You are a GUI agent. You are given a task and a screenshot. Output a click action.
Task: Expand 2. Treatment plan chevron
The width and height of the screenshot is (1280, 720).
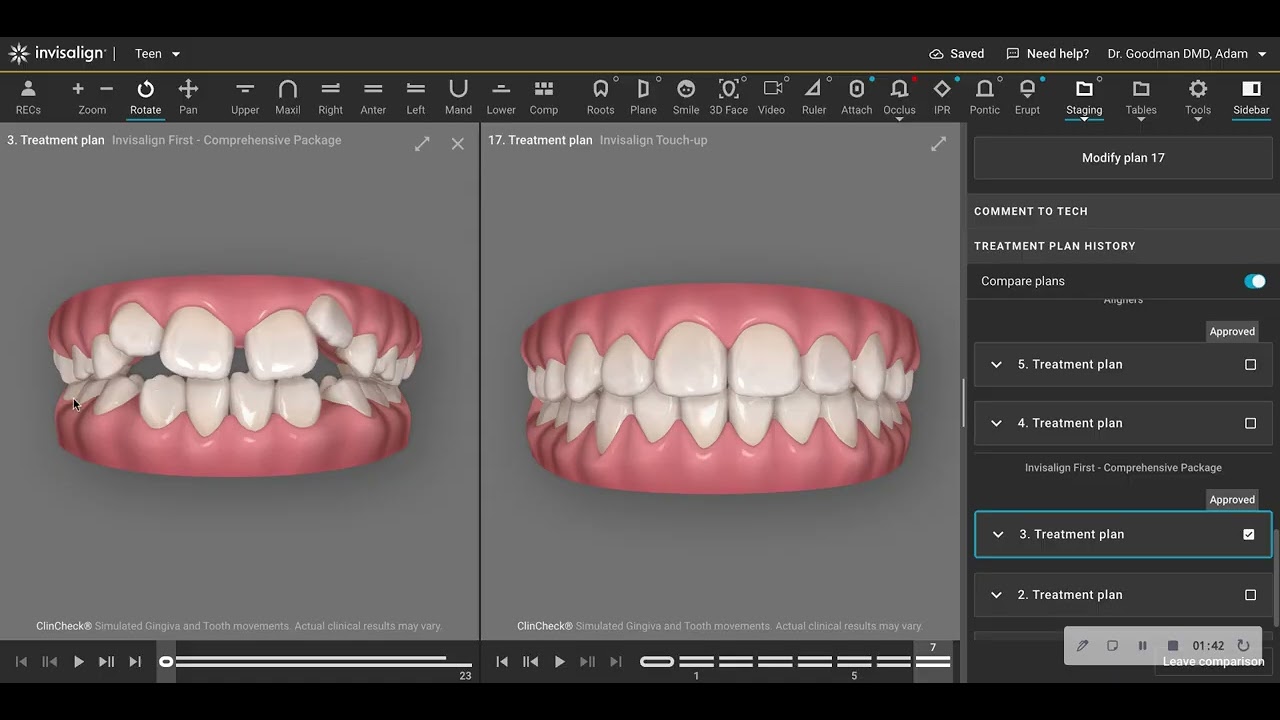coord(996,595)
